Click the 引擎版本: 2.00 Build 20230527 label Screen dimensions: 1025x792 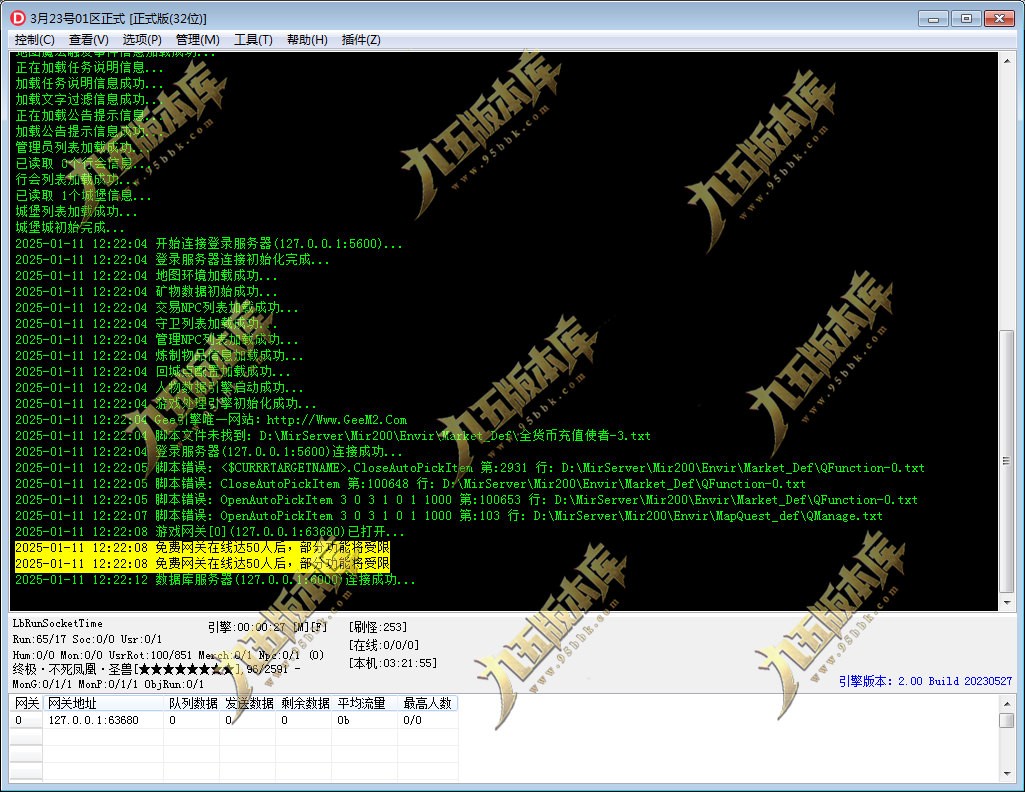(925, 681)
